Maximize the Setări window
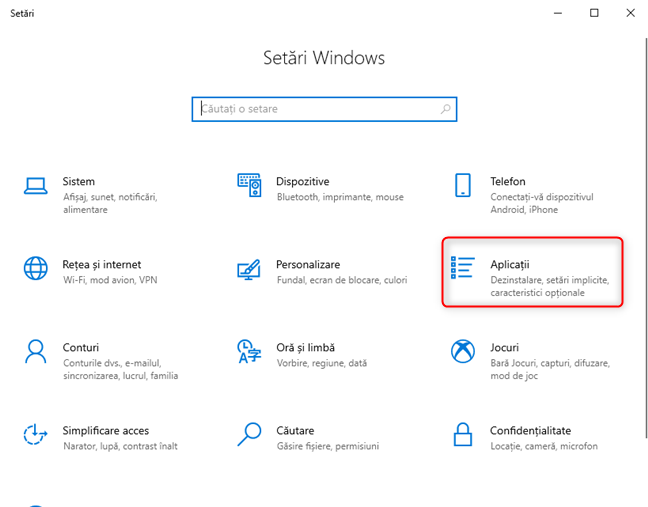 [x=594, y=13]
